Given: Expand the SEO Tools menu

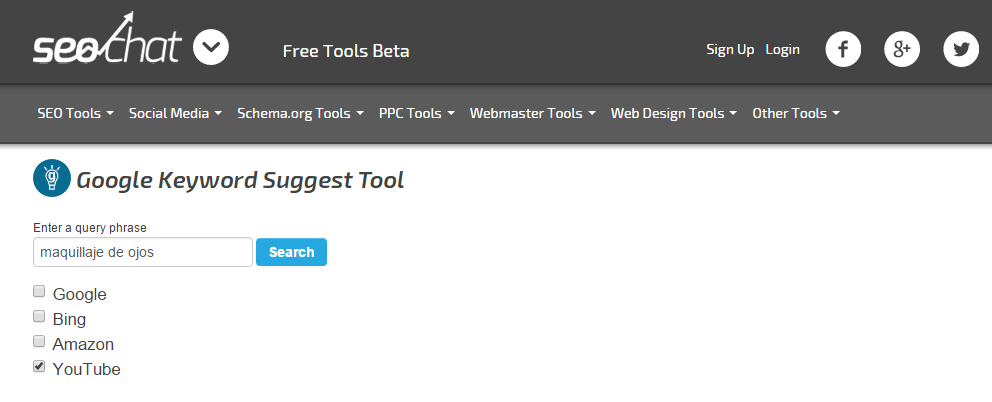Looking at the screenshot, I should [x=75, y=113].
